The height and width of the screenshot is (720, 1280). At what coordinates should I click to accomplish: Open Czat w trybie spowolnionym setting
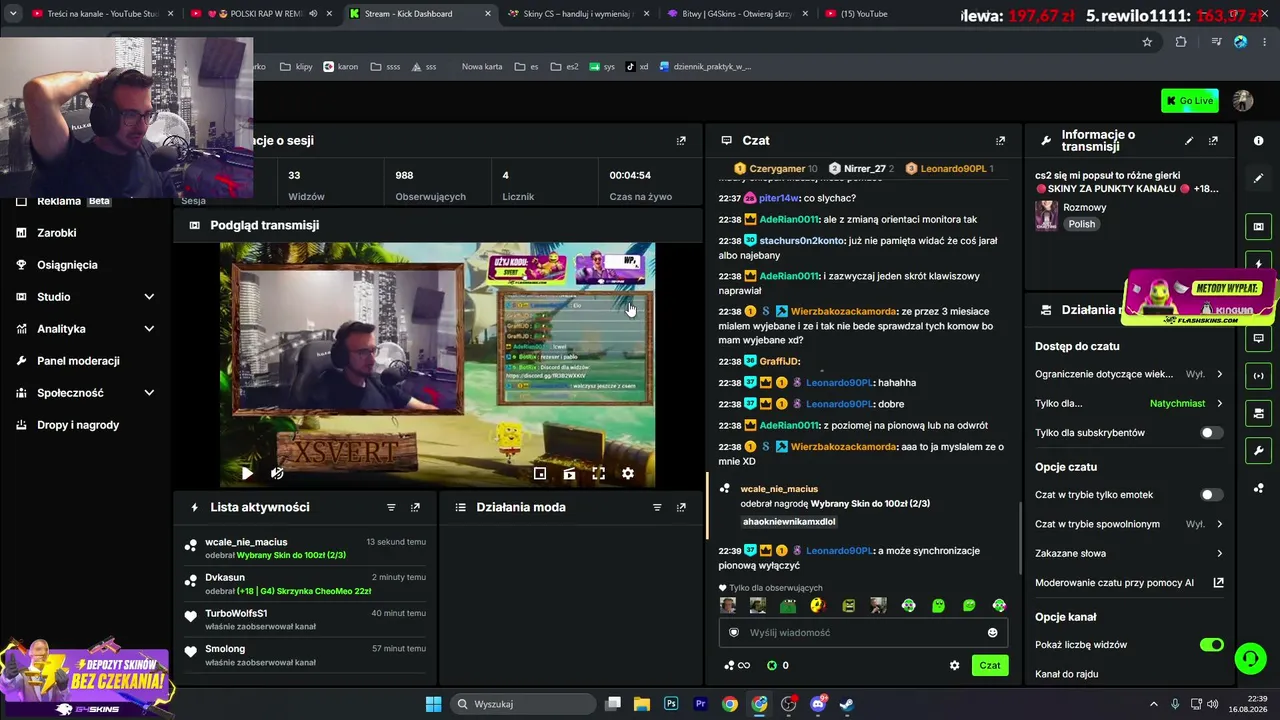[x=1129, y=524]
